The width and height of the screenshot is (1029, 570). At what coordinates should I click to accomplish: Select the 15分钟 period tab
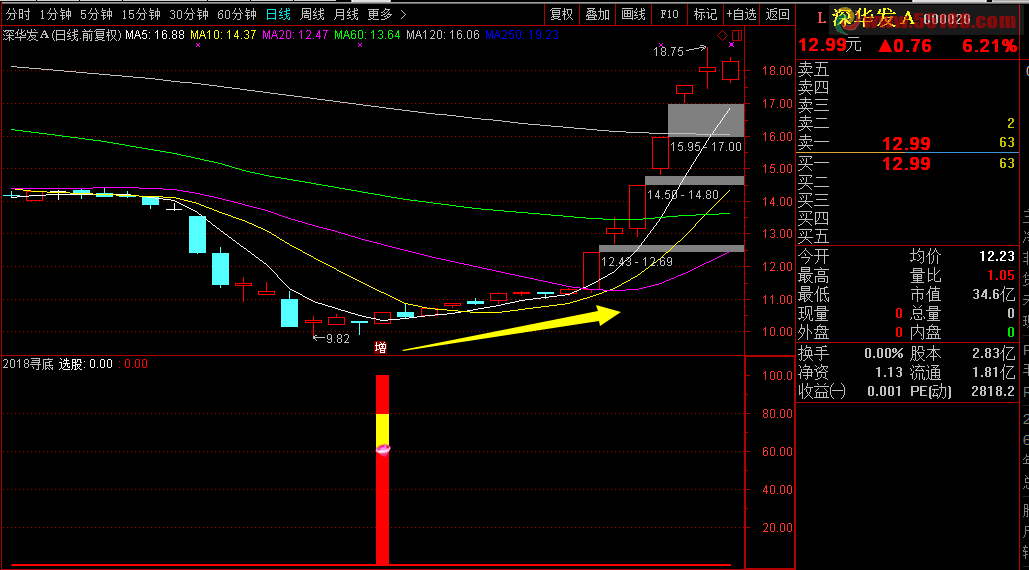click(x=140, y=14)
